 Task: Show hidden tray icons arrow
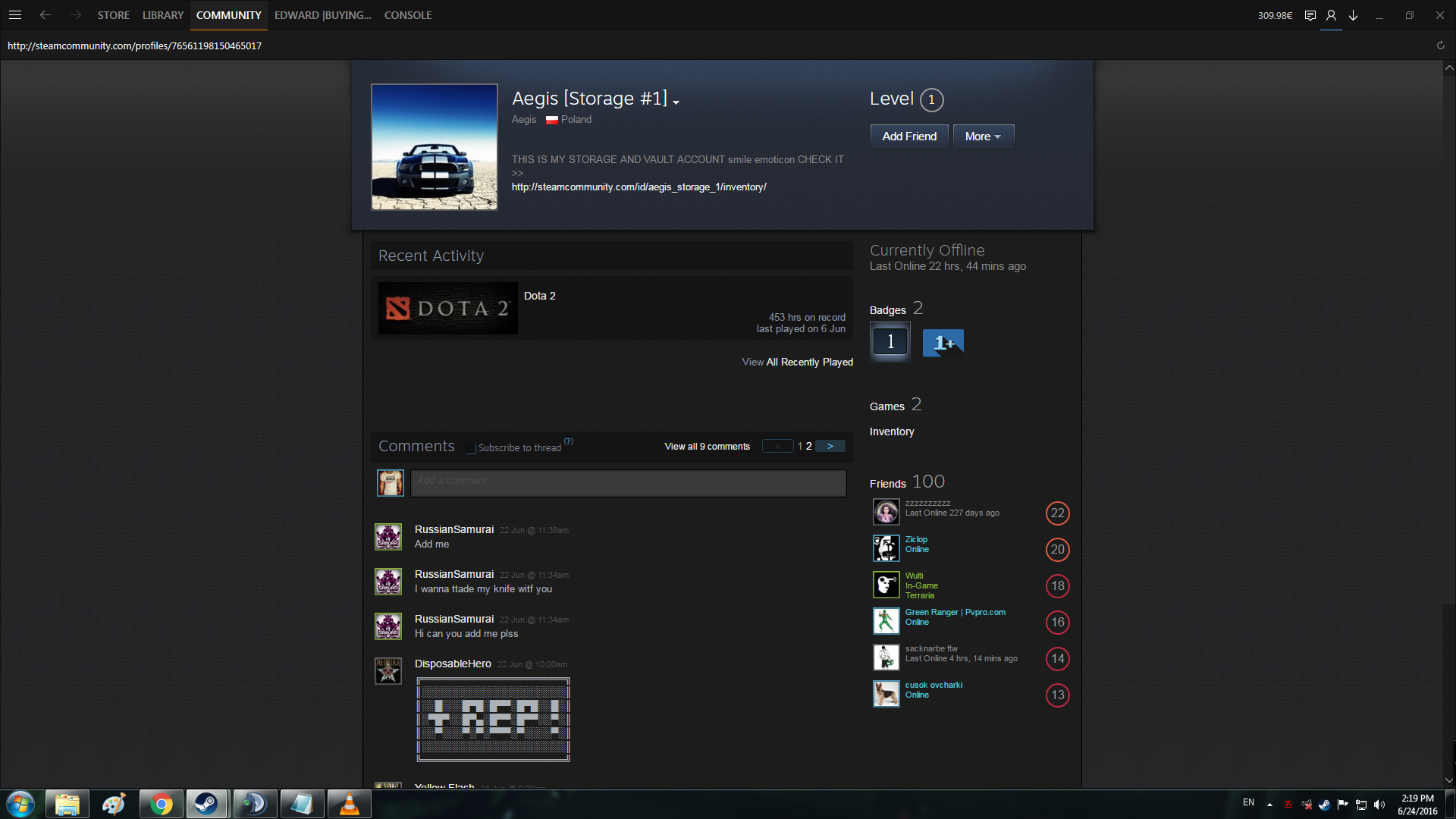1269,805
